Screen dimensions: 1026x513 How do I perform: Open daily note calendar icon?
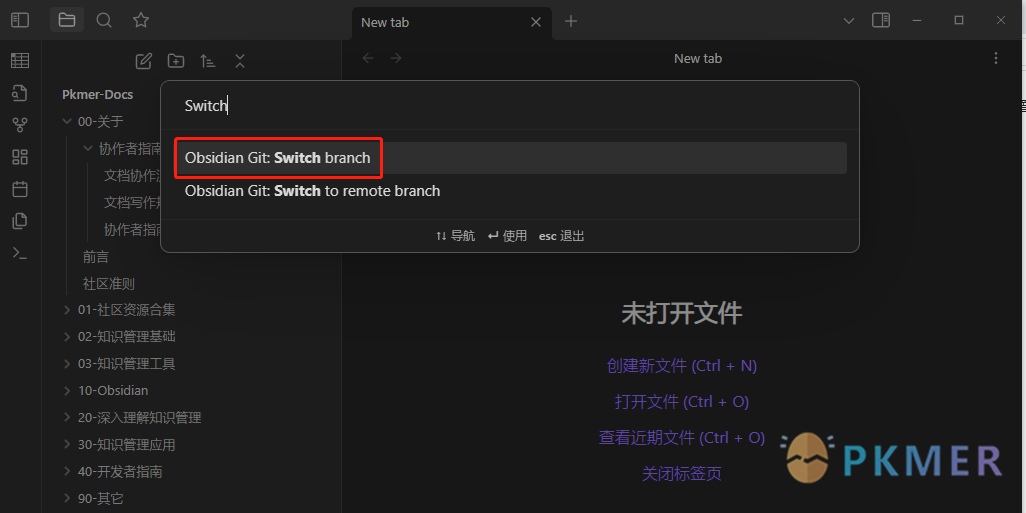[x=20, y=189]
